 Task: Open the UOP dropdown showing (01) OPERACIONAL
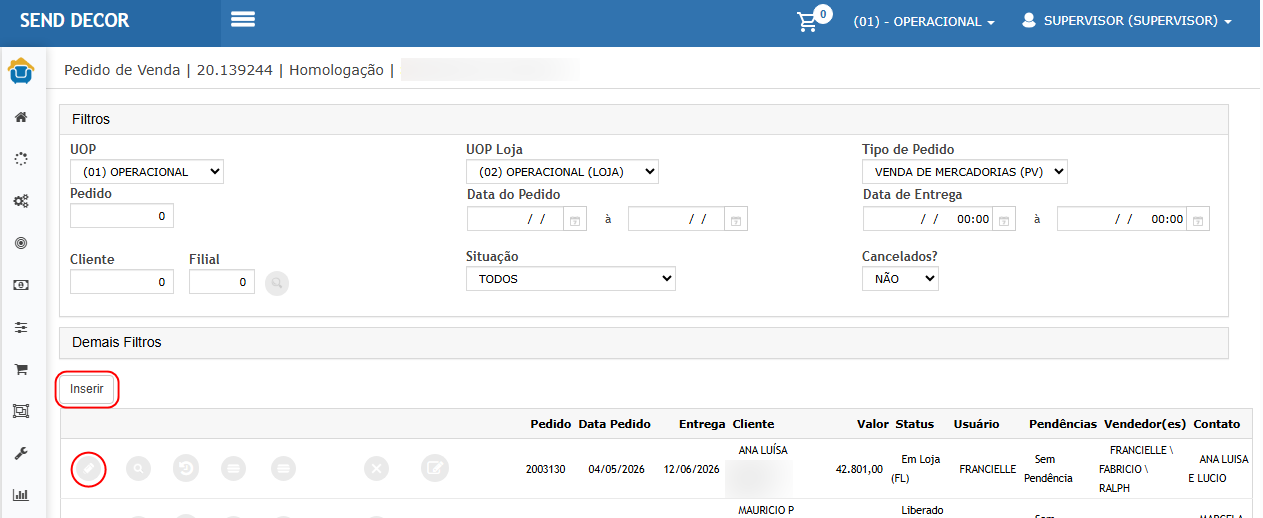click(147, 172)
